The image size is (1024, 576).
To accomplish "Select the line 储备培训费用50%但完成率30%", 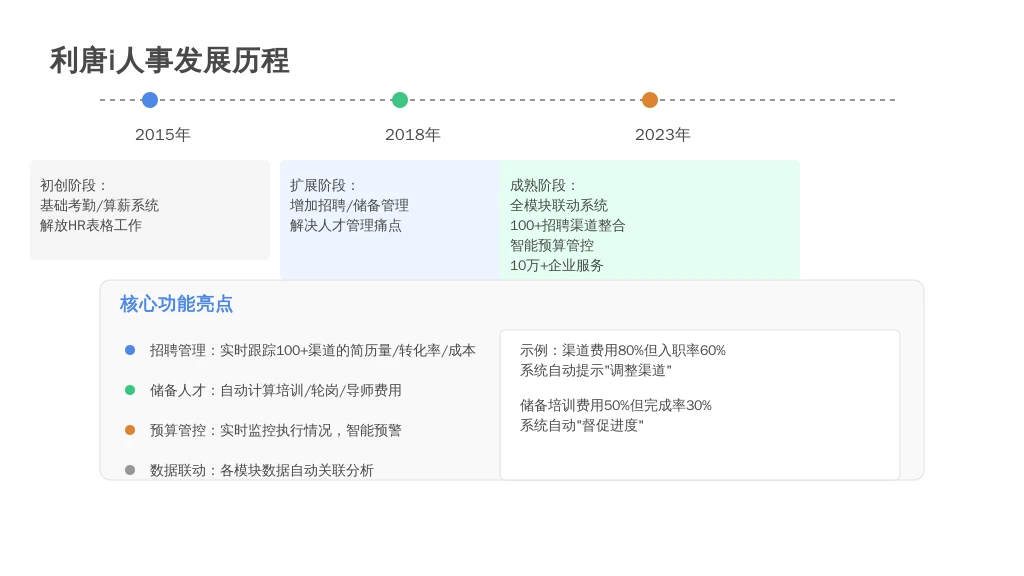I will pos(616,406).
